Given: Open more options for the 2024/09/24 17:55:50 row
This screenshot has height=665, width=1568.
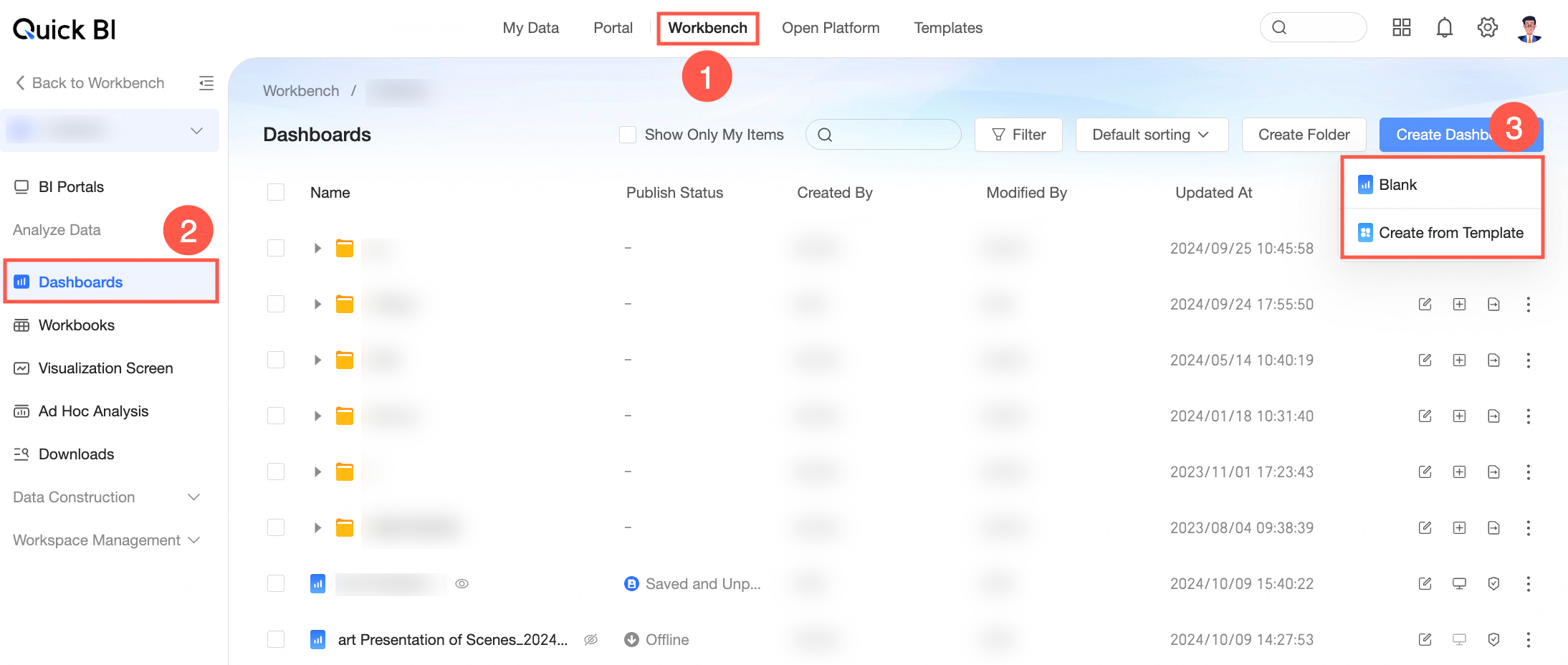Looking at the screenshot, I should (x=1528, y=304).
